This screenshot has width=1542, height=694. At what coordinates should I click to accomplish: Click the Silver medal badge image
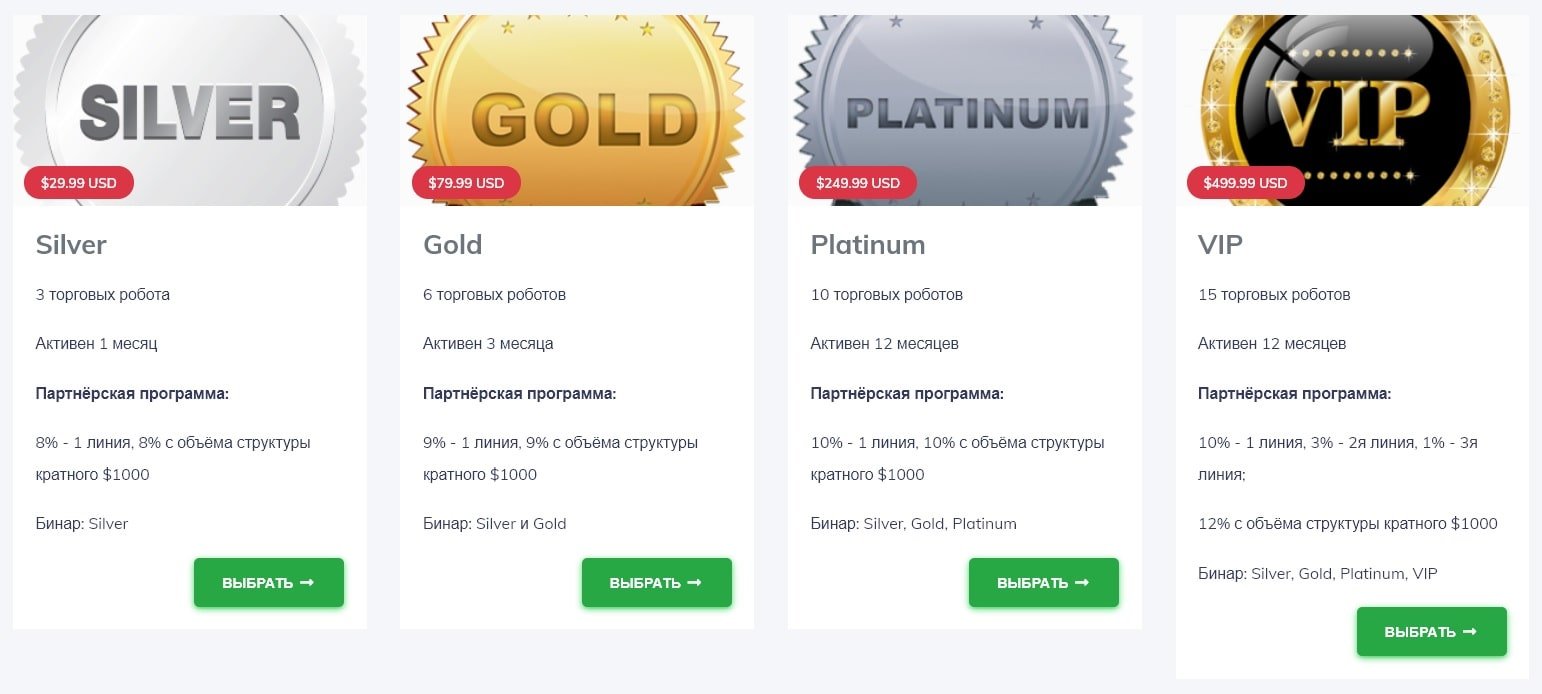click(190, 110)
